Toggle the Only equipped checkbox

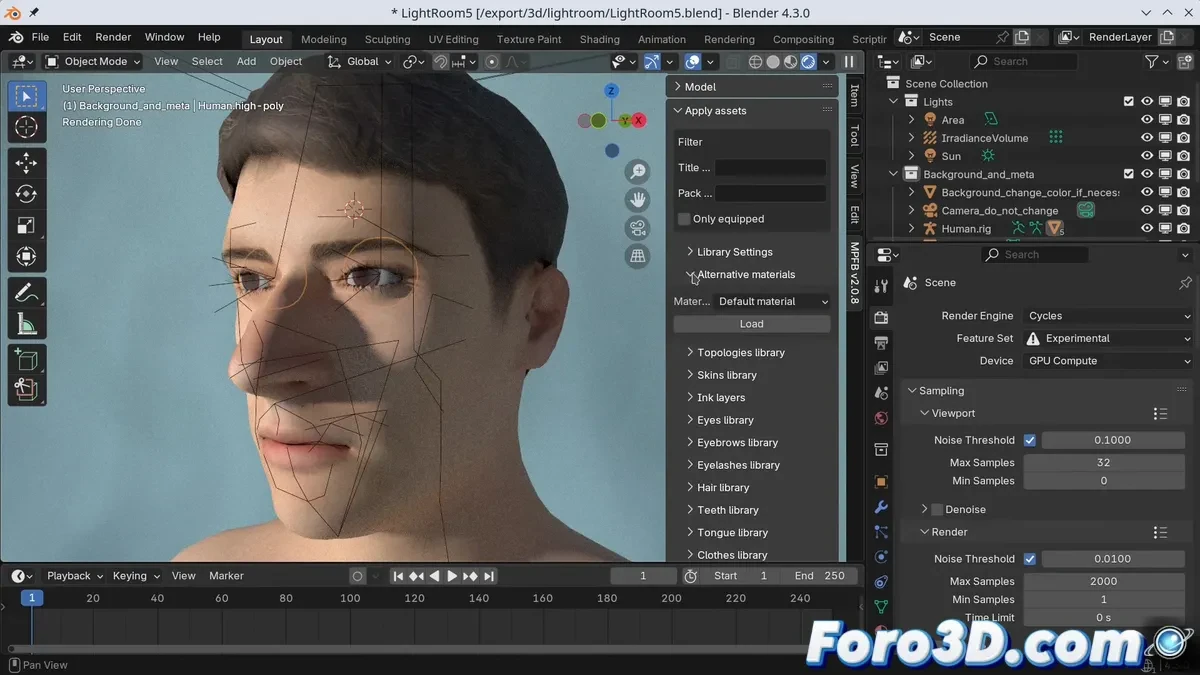point(684,219)
